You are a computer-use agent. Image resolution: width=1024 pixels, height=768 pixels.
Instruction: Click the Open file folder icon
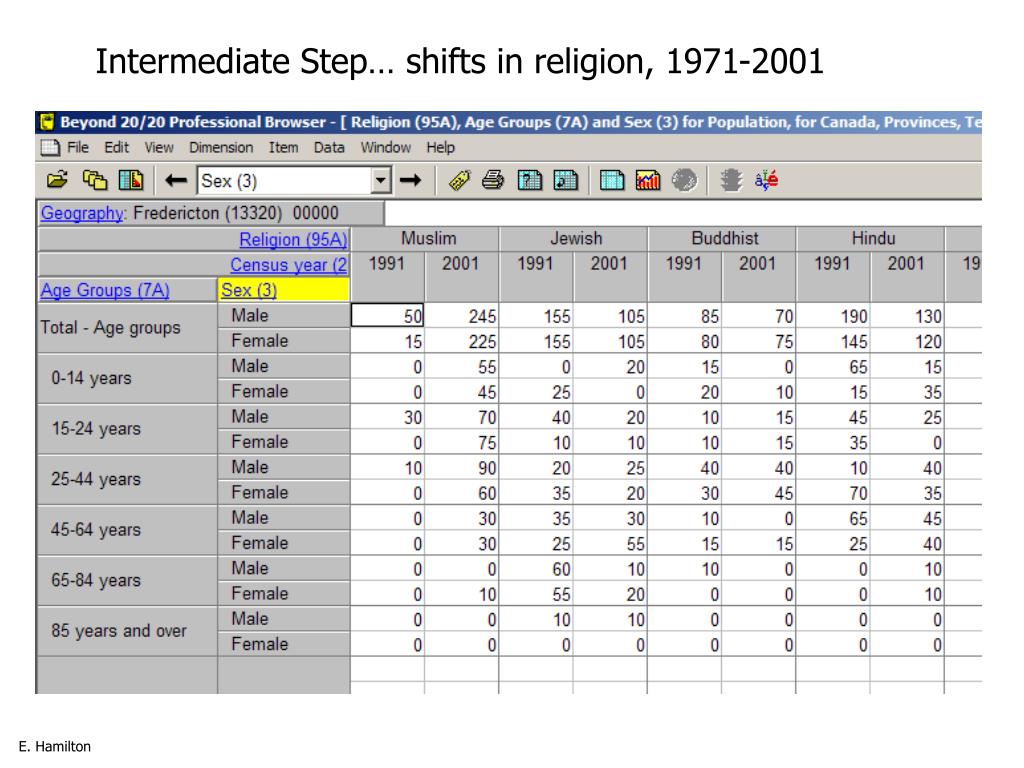(57, 180)
